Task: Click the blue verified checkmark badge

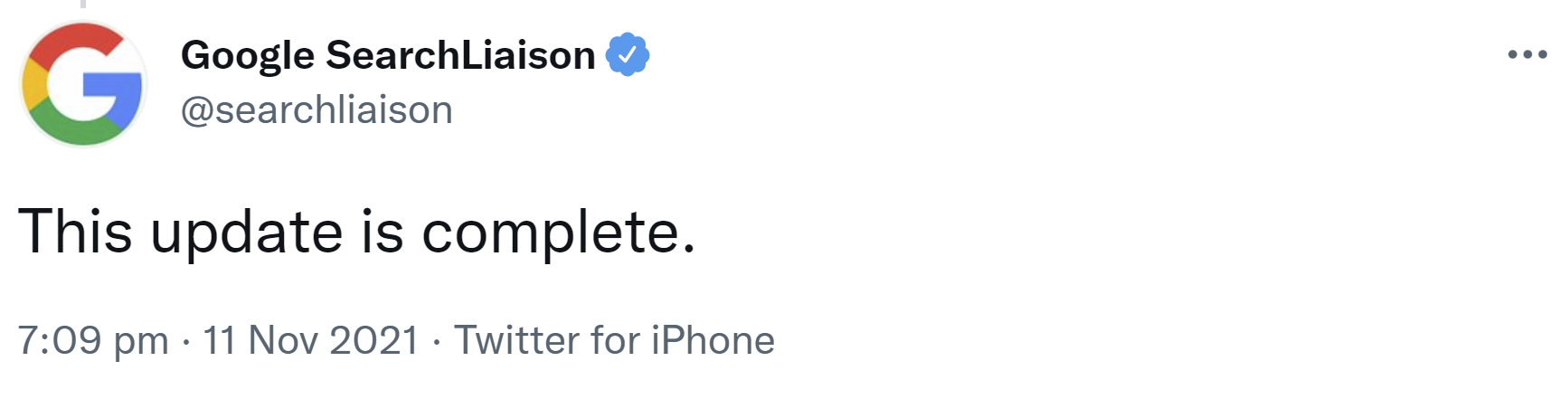Action: tap(627, 54)
